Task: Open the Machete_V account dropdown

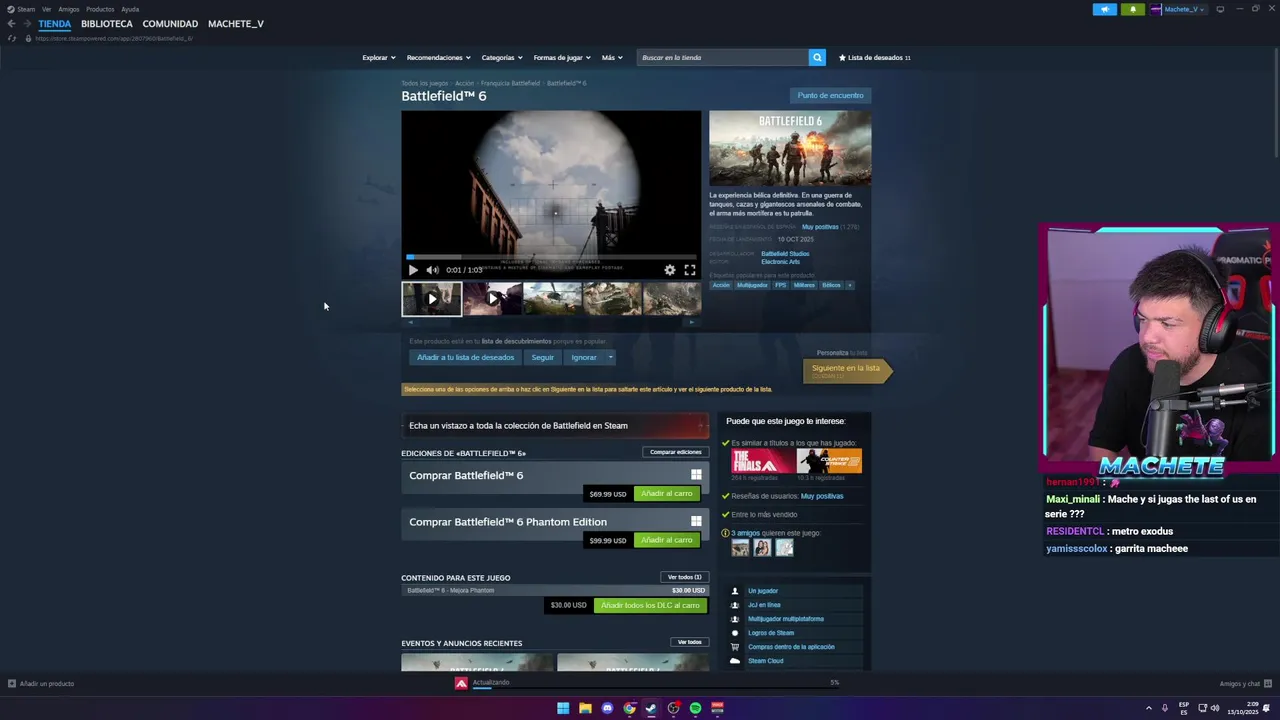Action: click(x=1178, y=9)
